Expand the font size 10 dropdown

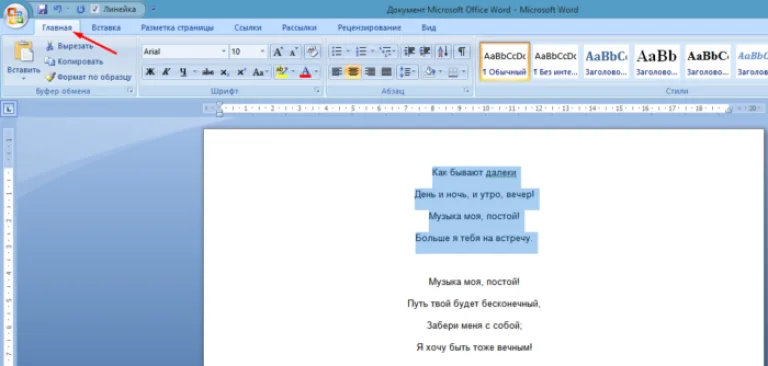click(x=263, y=51)
